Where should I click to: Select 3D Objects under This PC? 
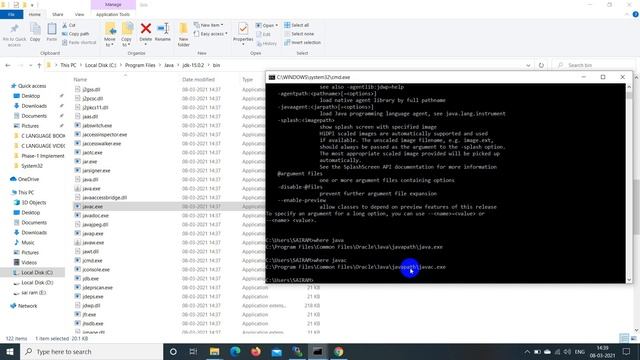point(33,202)
